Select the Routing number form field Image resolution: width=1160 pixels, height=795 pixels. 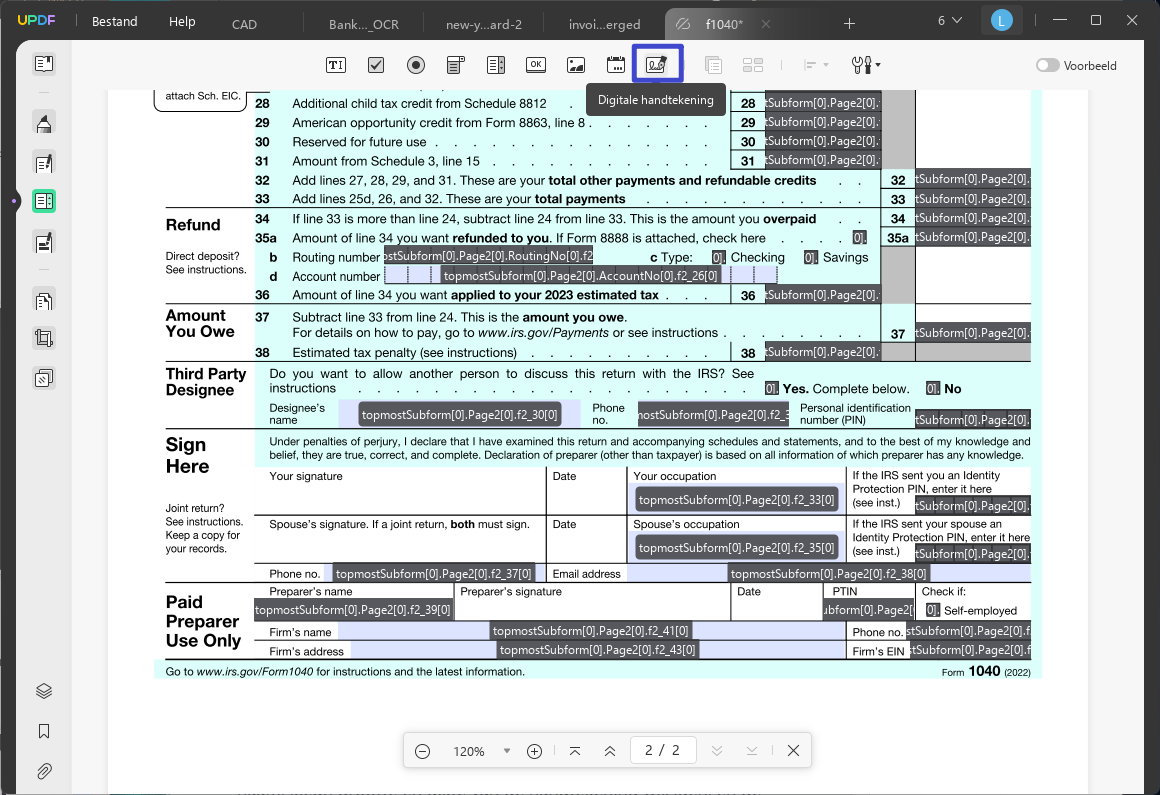click(488, 257)
